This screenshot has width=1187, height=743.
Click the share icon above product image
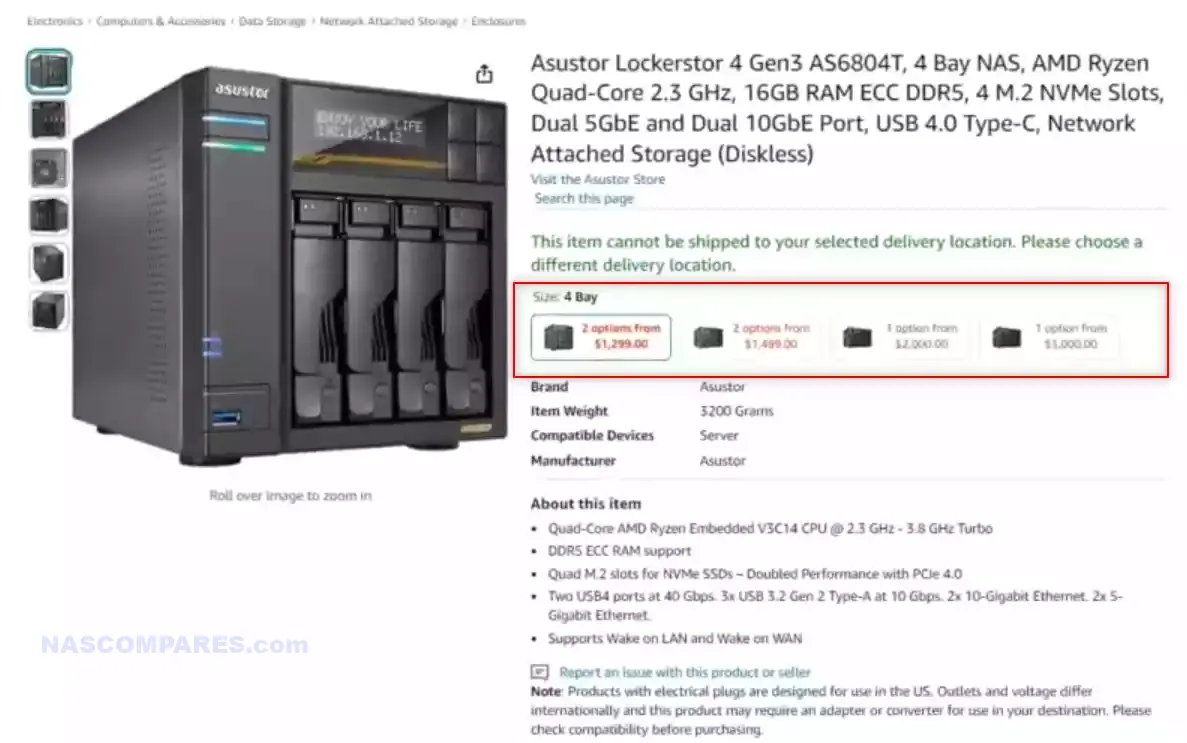[484, 74]
